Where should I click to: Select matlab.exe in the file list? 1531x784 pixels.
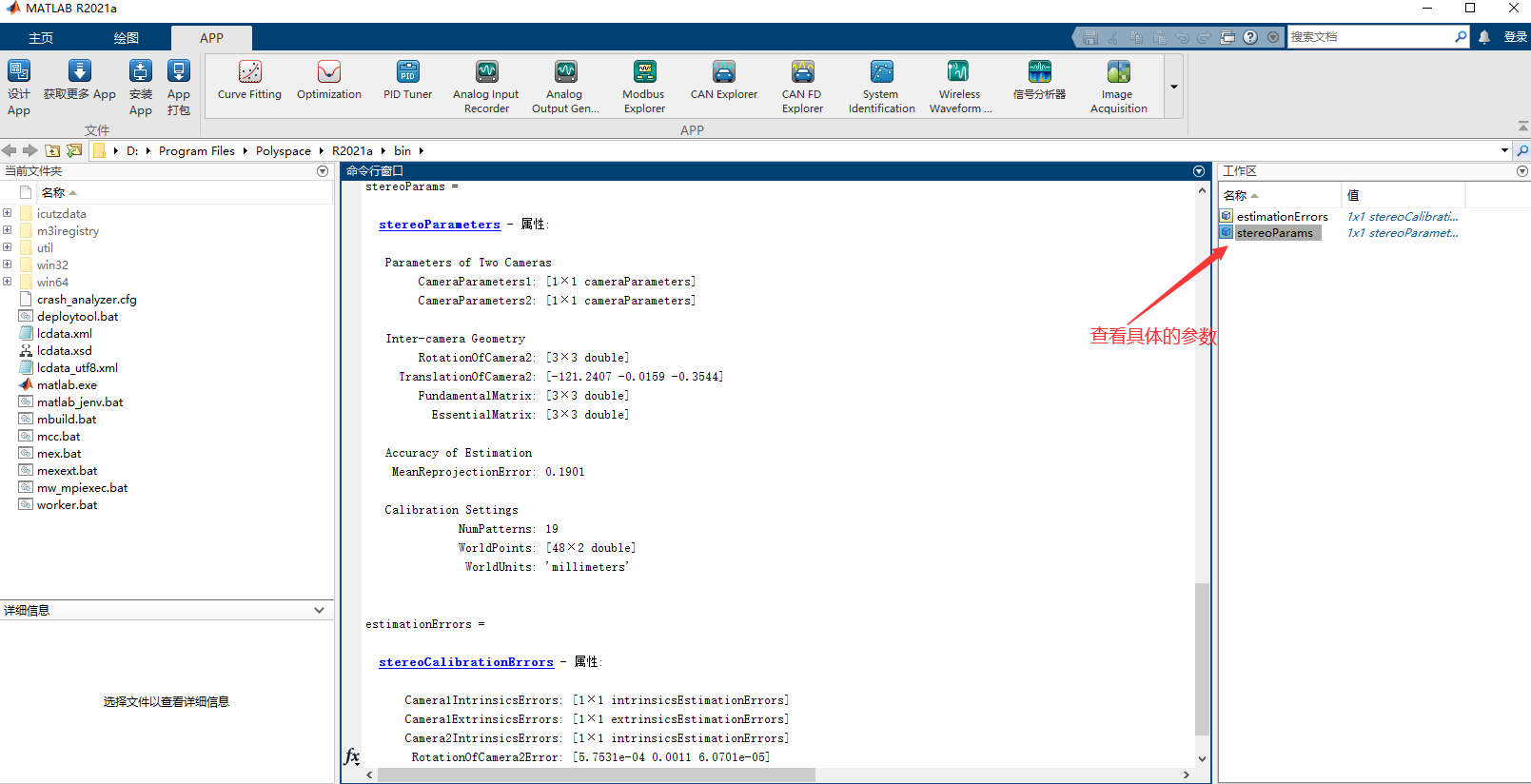67,385
